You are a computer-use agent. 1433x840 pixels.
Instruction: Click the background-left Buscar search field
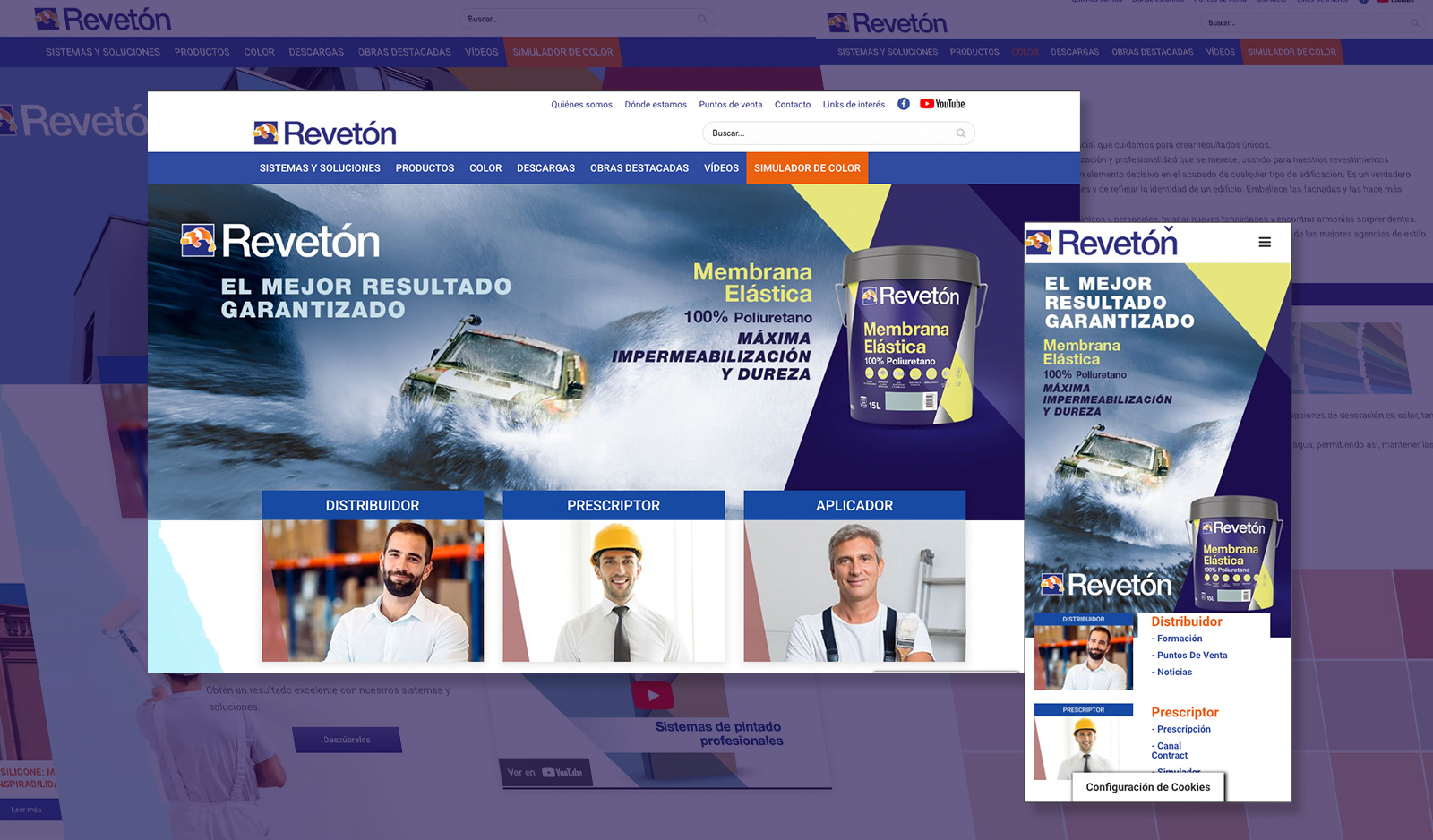587,19
